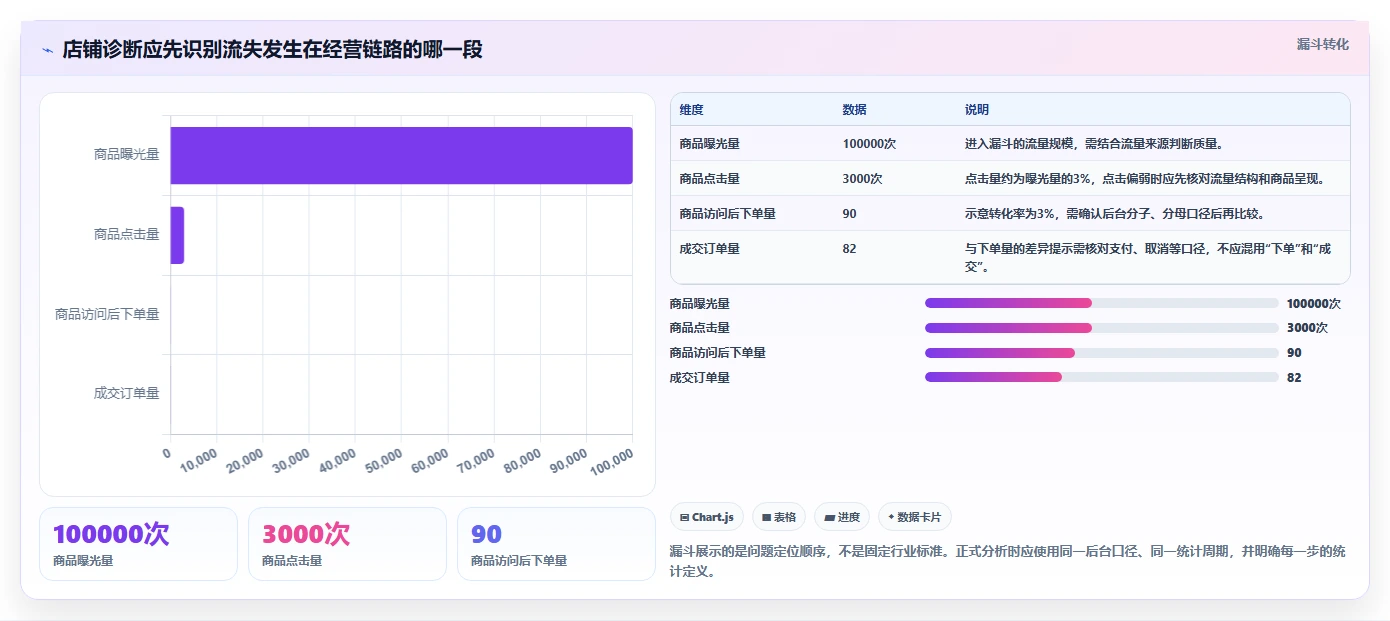Click the Chart.js chip
This screenshot has width=1390, height=621.
[x=707, y=517]
